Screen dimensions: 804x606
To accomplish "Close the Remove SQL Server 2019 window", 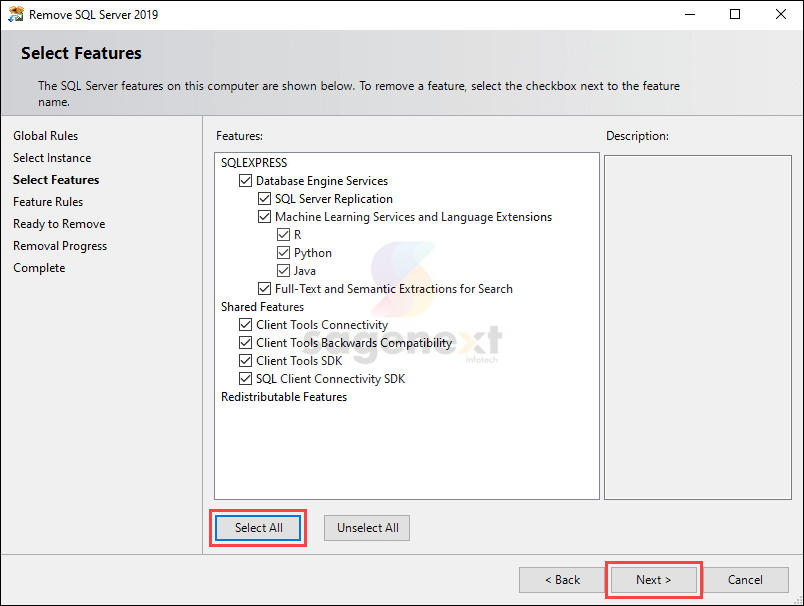I will tap(780, 14).
